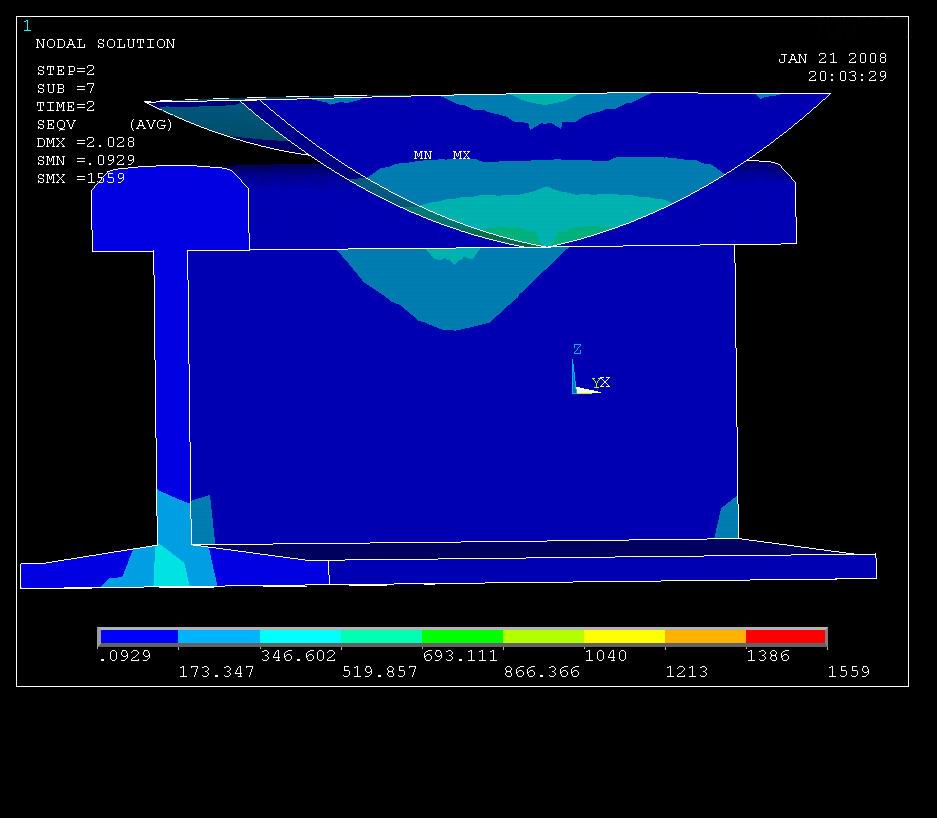Click the light blue 173.347 legend swatch
Viewport: 937px width, 818px height.
pyautogui.click(x=219, y=636)
